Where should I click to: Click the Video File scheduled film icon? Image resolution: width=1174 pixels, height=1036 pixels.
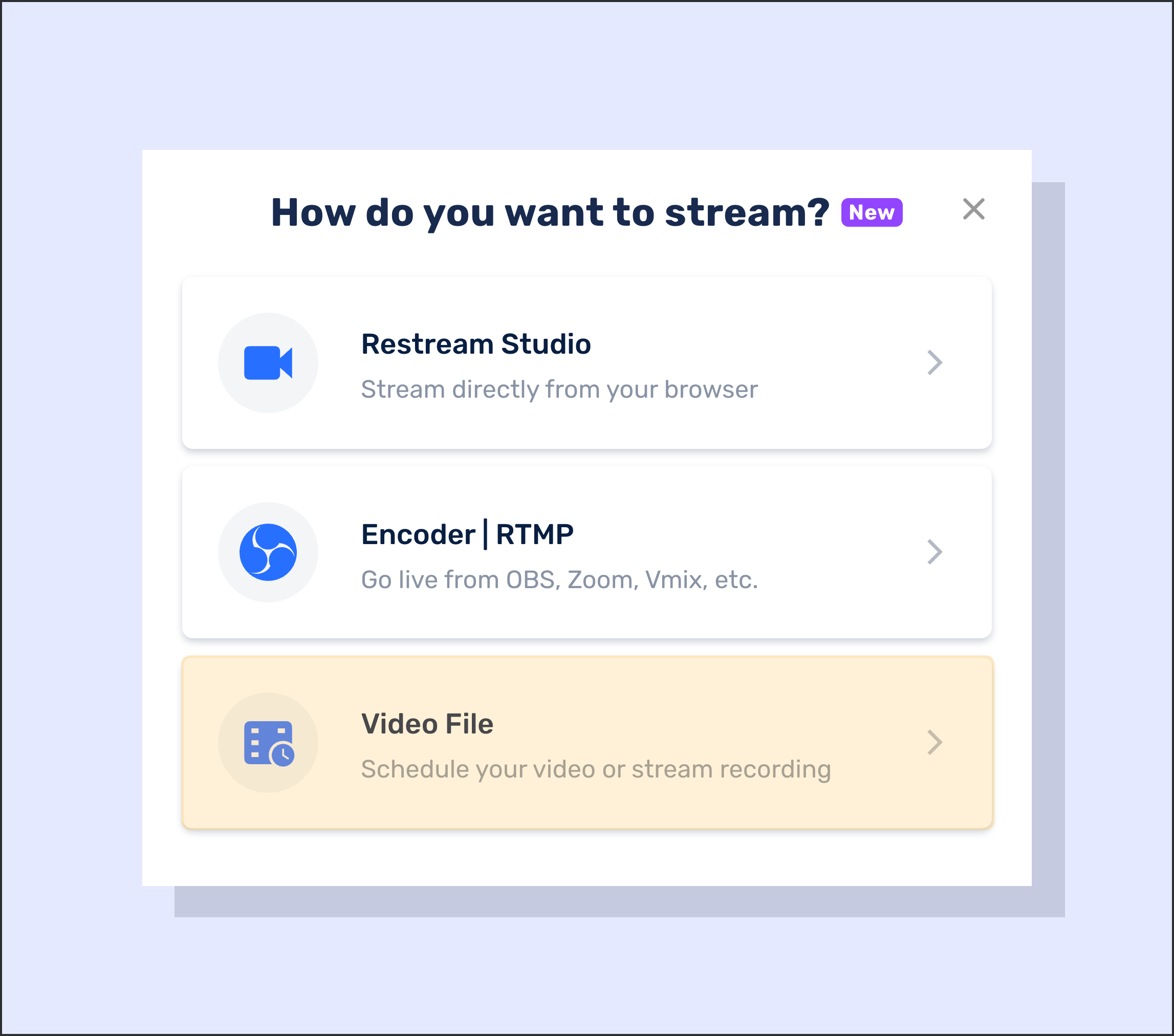pyautogui.click(x=269, y=743)
